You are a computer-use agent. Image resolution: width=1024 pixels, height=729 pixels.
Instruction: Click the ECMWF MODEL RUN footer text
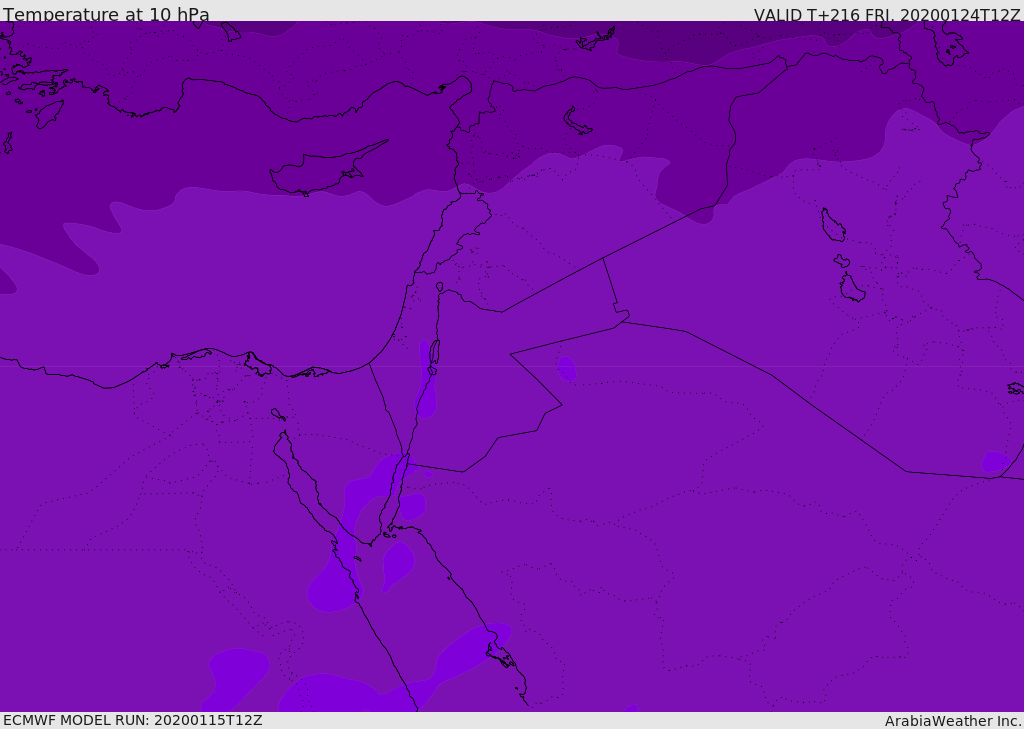tap(133, 720)
